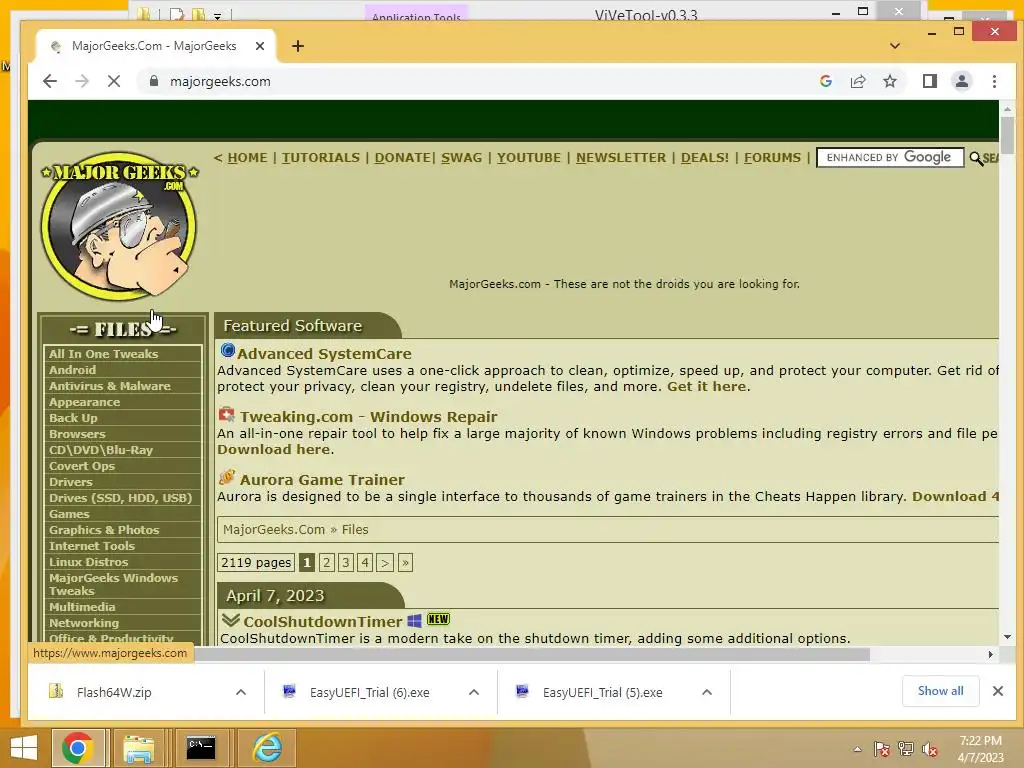Select the MajorGeeks.Com browser tab
This screenshot has width=1024, height=768.
coord(157,46)
